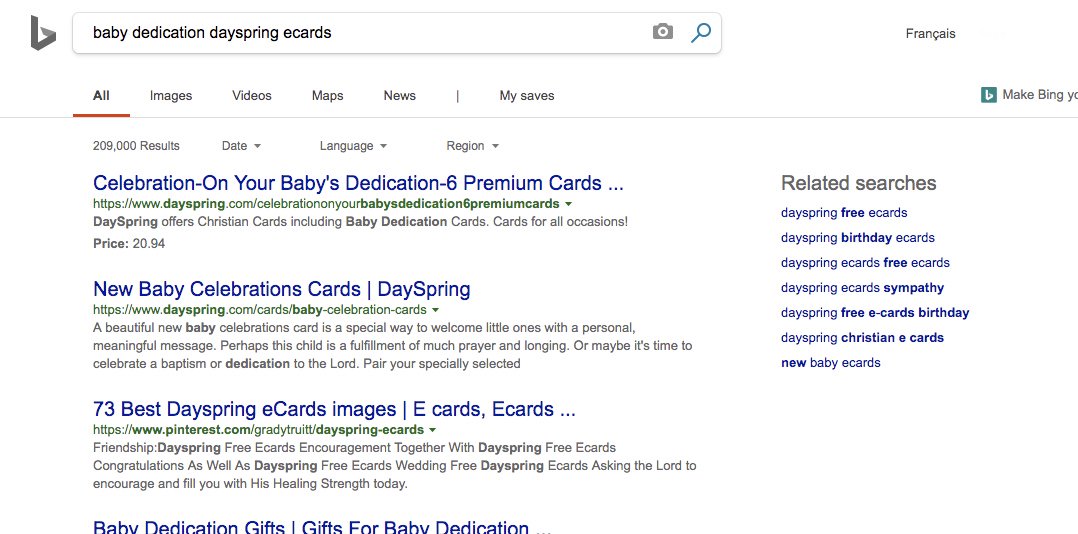Screen dimensions: 1078x534
Task: Open Celebration-On Your Baby's Dedication result
Action: point(358,183)
